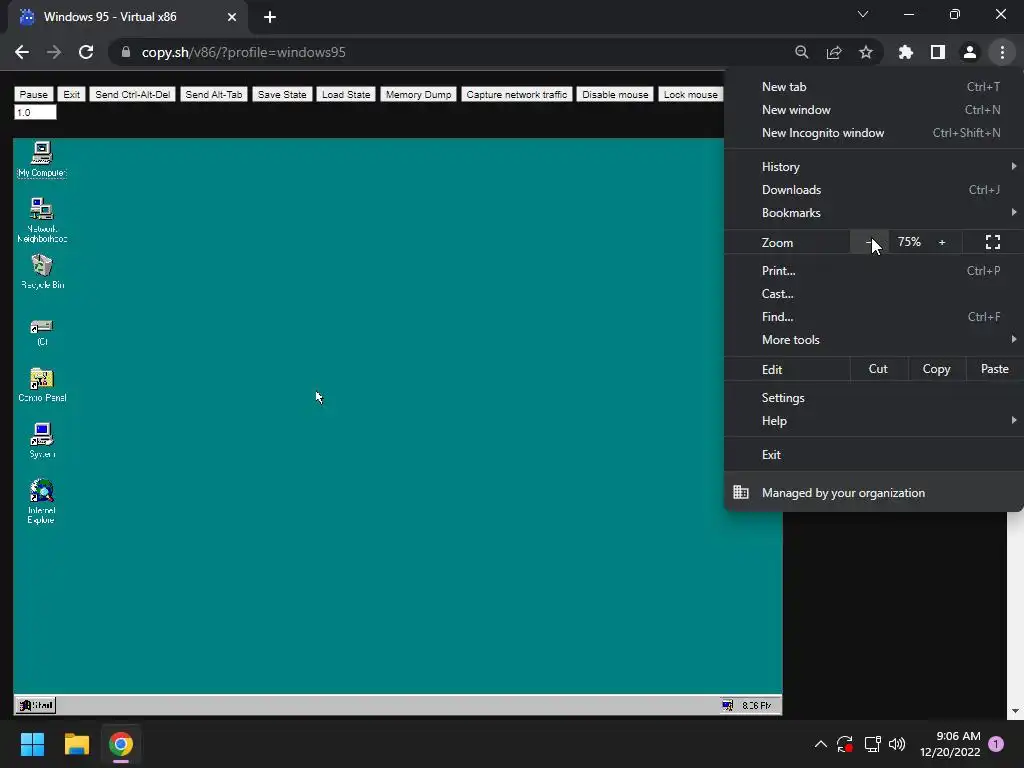The image size is (1024, 768).
Task: Click the browser forward arrow
Action: 54,52
